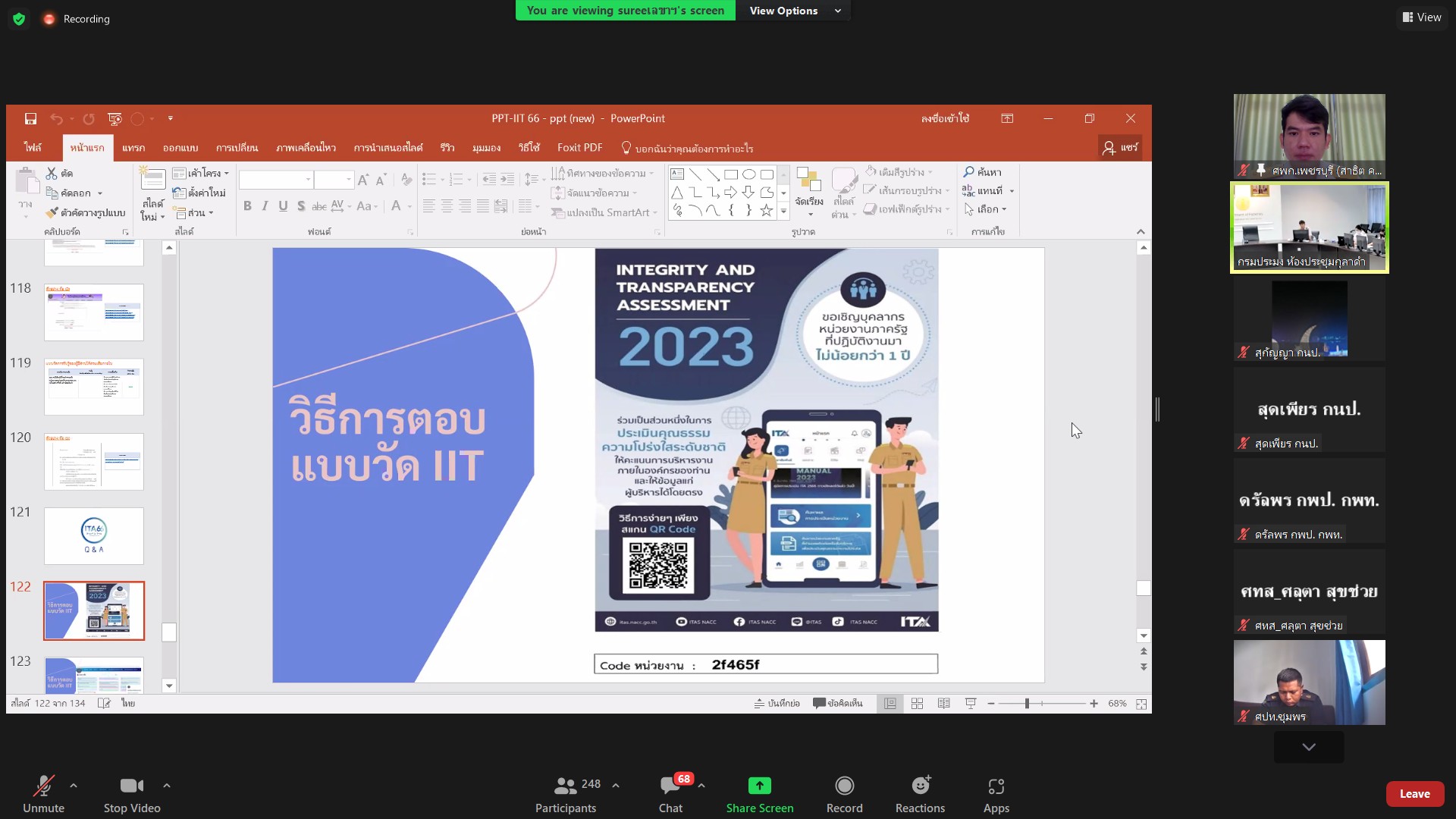Center text in paragraph group
This screenshot has height=819, width=1456.
(x=447, y=206)
